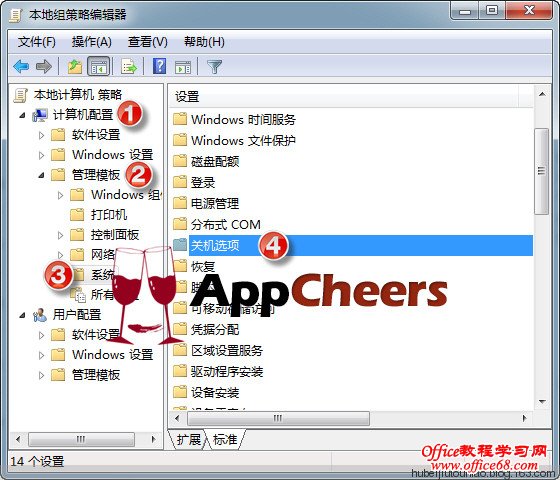The width and height of the screenshot is (560, 480).
Task: Click the 用户配置 user icon
Action: (x=40, y=315)
